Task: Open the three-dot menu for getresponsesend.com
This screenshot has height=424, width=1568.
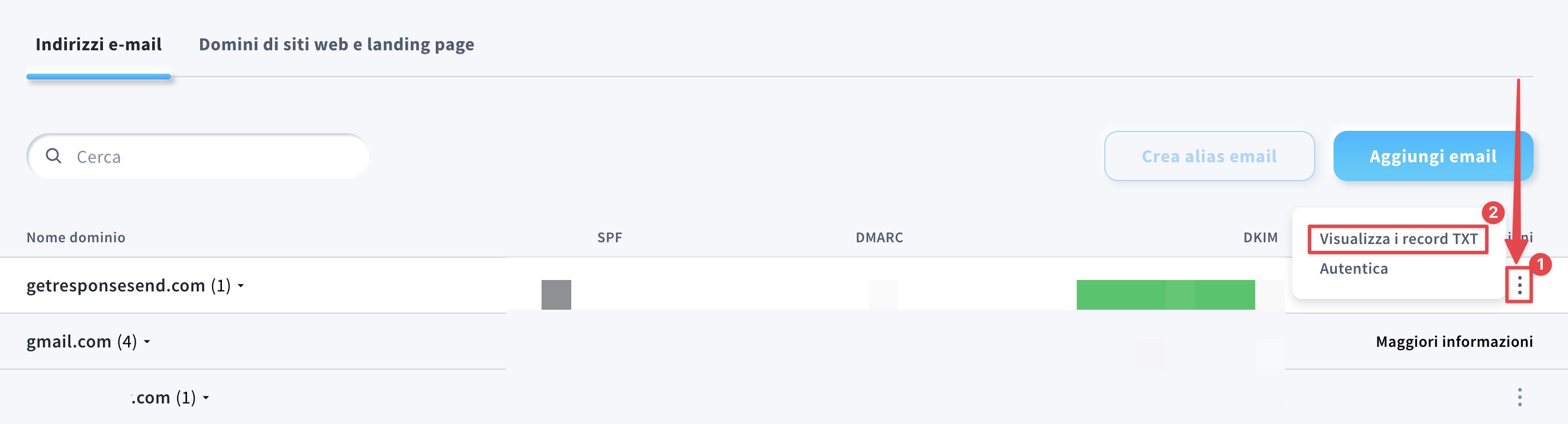Action: click(1519, 285)
